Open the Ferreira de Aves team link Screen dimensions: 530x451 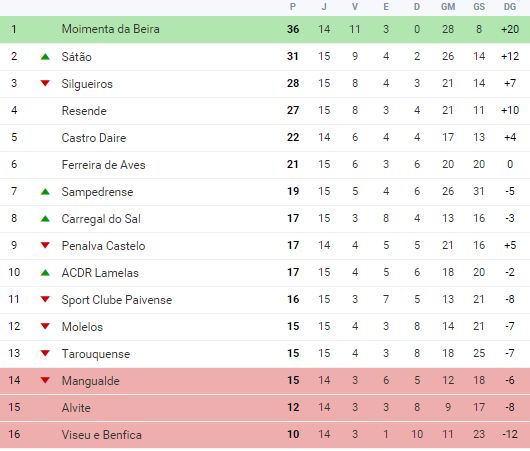(103, 165)
